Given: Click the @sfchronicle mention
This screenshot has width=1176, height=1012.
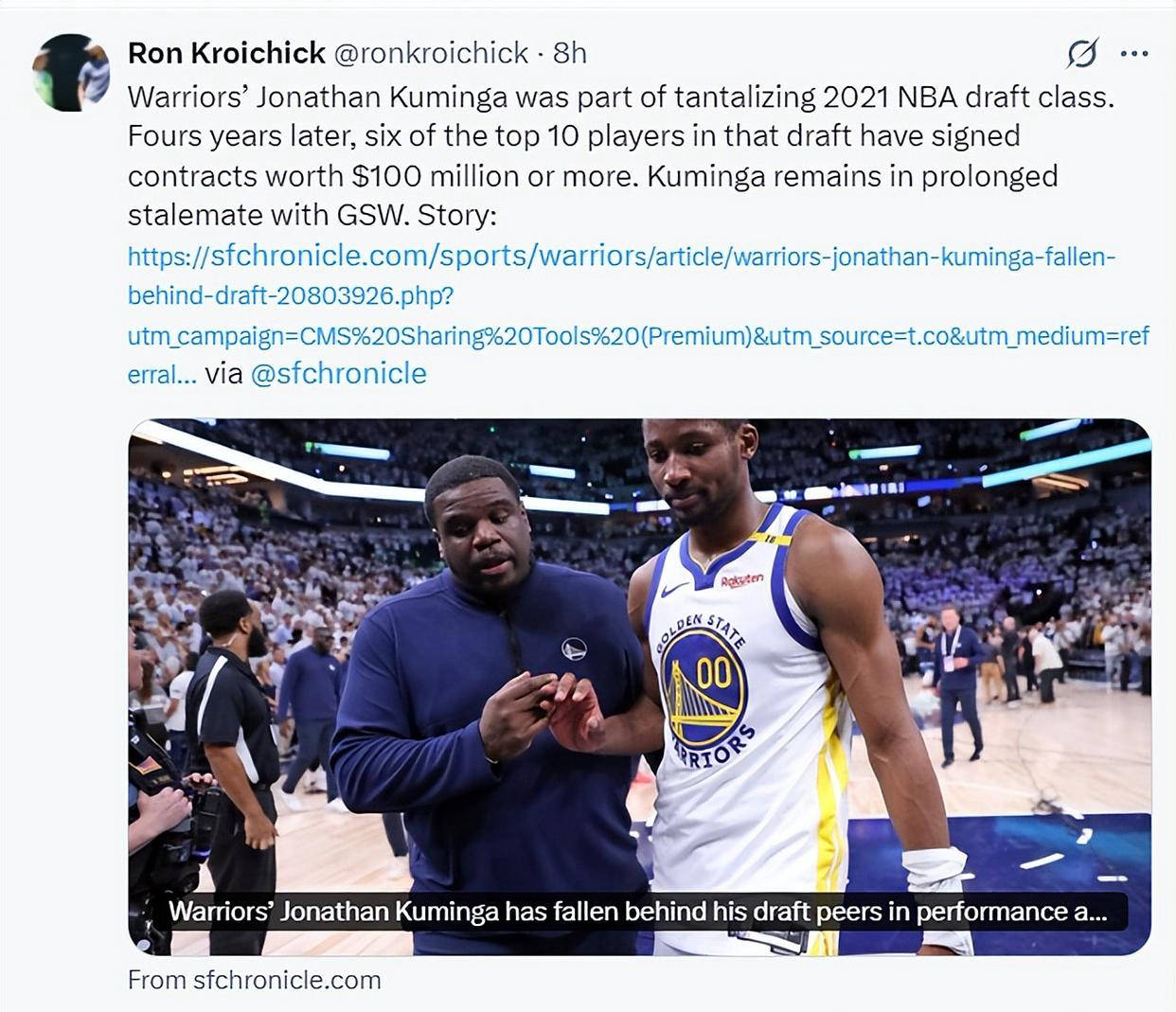Looking at the screenshot, I should [x=338, y=374].
